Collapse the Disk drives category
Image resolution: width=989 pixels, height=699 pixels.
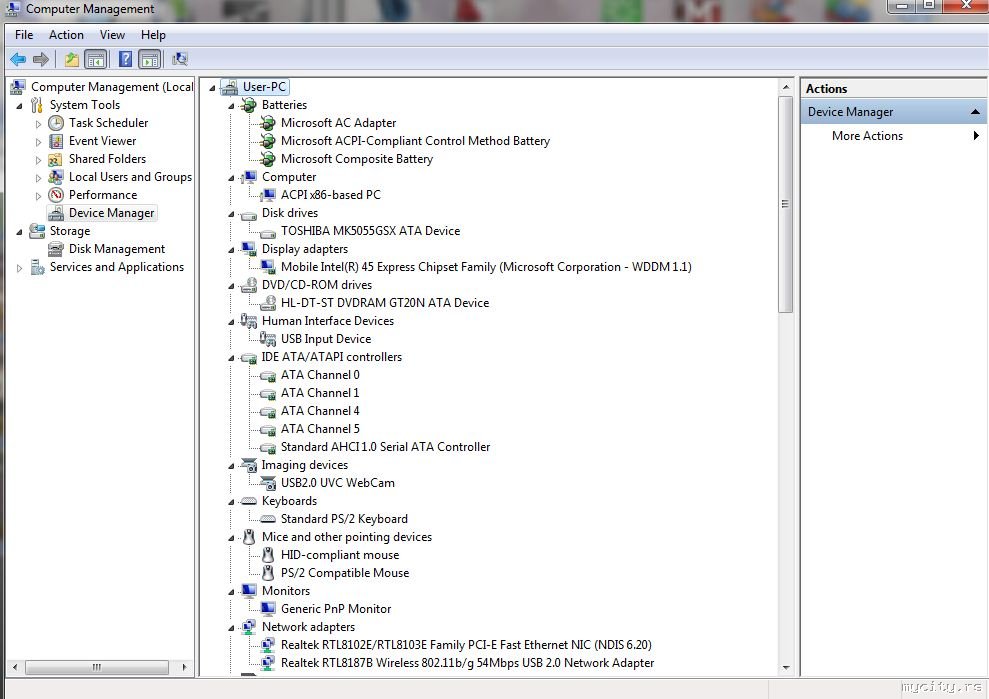[x=231, y=214]
